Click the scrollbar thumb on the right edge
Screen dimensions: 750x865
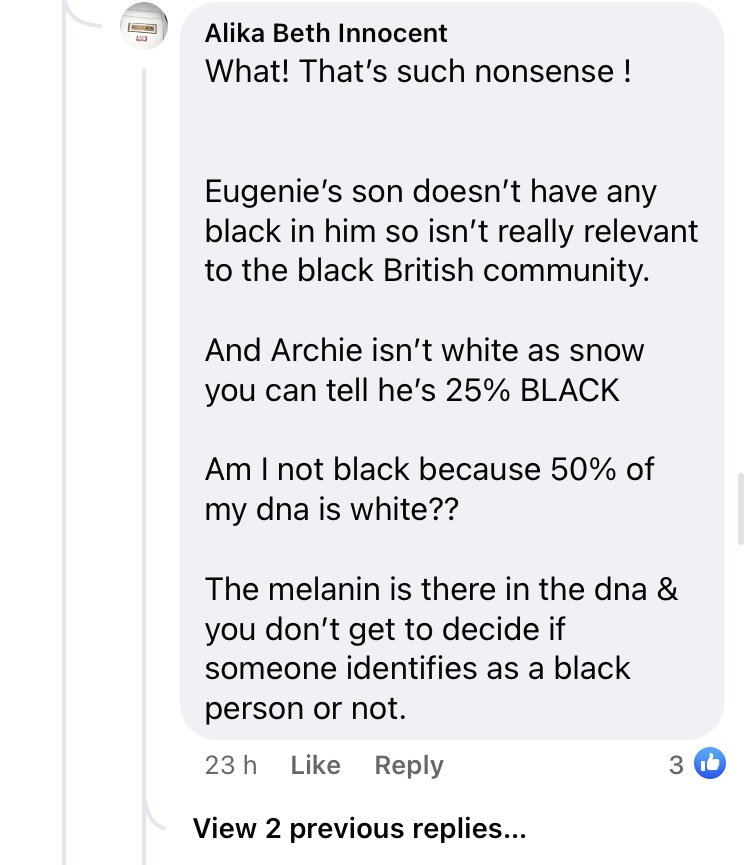tap(741, 509)
